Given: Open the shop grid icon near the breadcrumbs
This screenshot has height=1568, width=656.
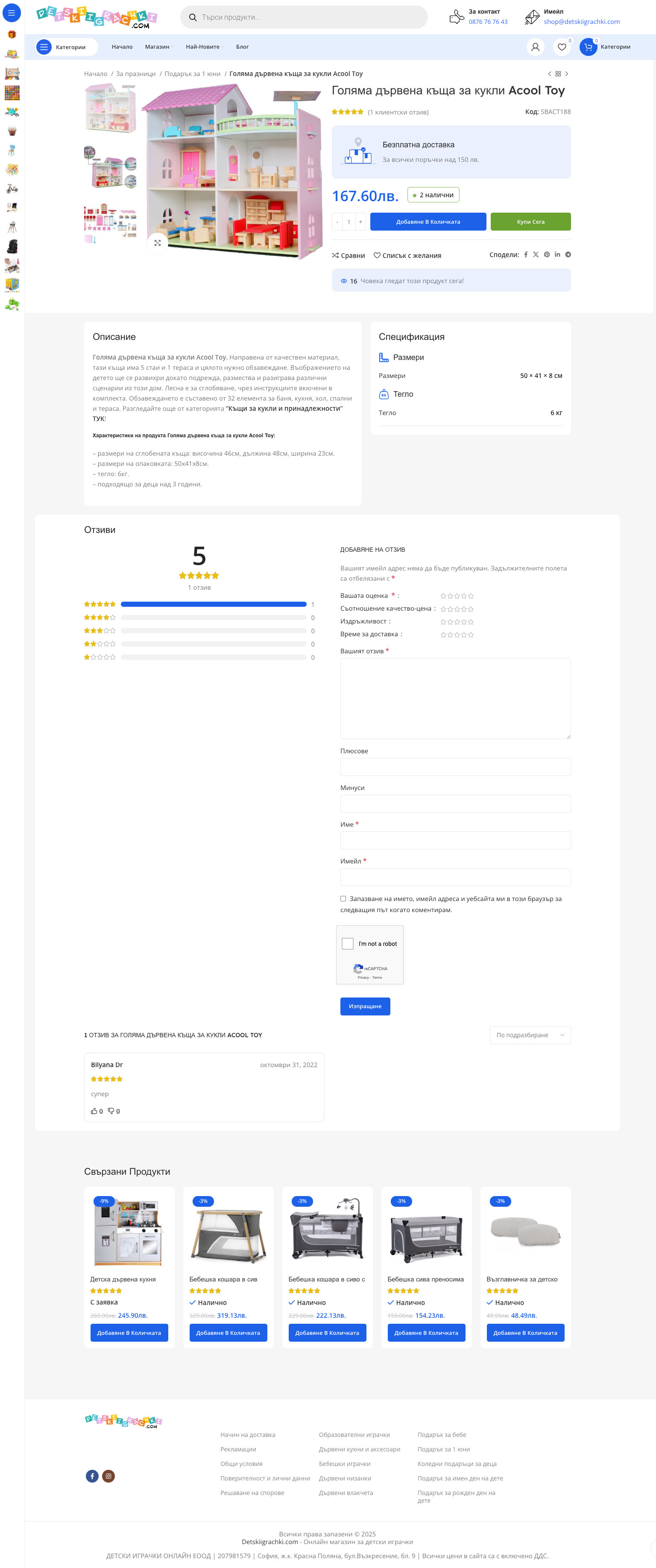Looking at the screenshot, I should (x=558, y=73).
